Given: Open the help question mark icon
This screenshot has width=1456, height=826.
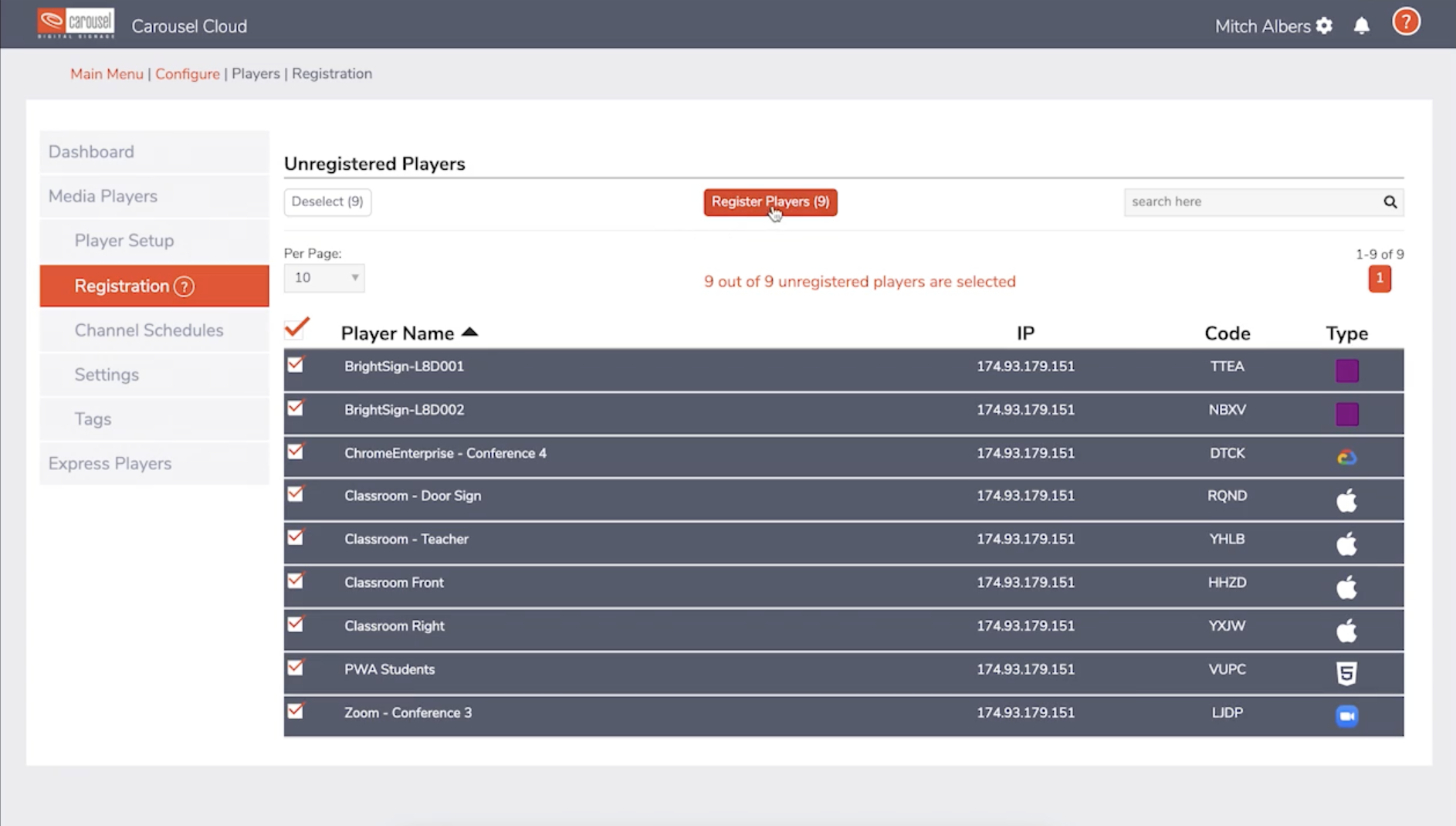Looking at the screenshot, I should click(1406, 22).
